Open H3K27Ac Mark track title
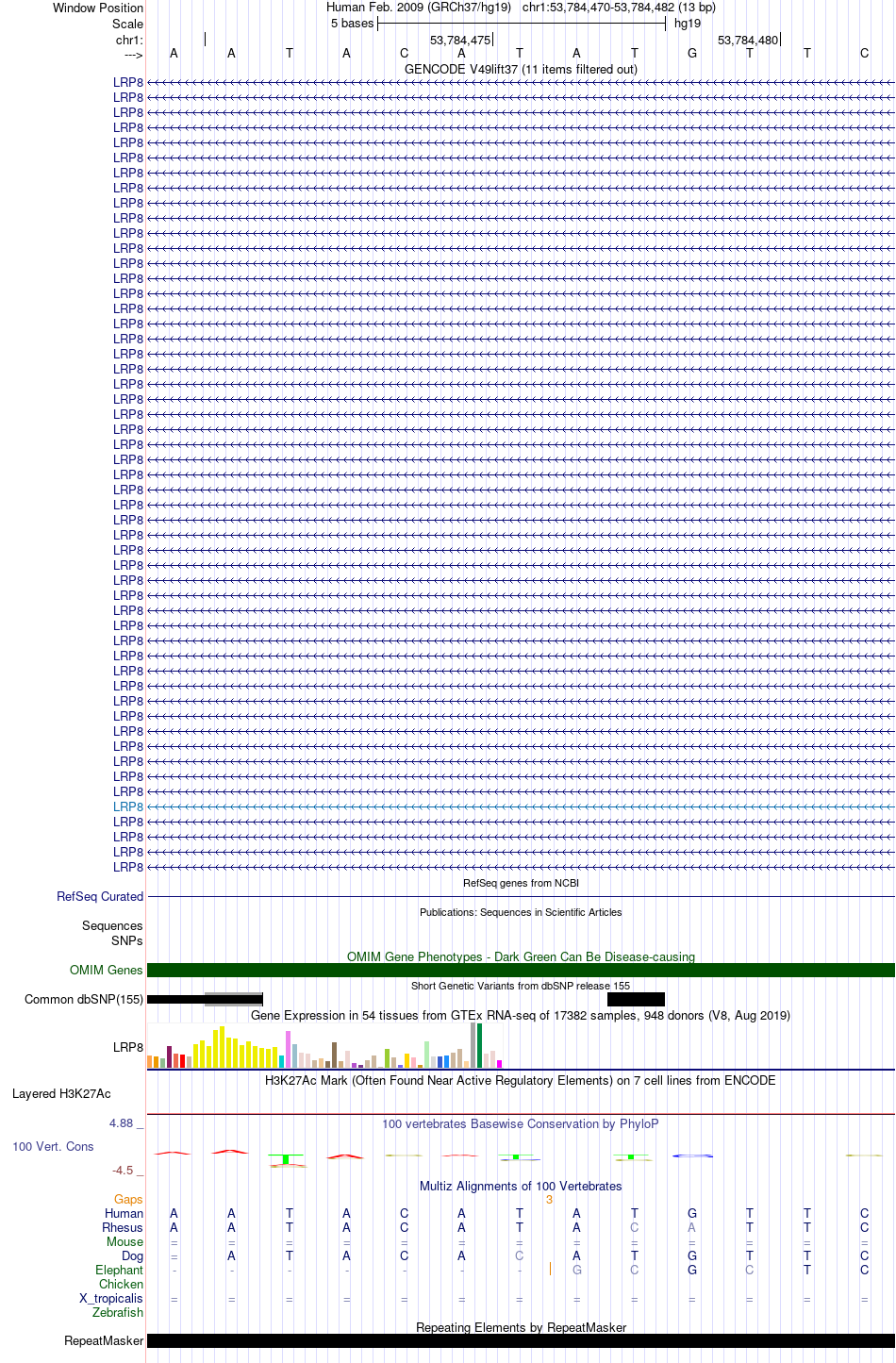The image size is (896, 1363). (521, 1080)
